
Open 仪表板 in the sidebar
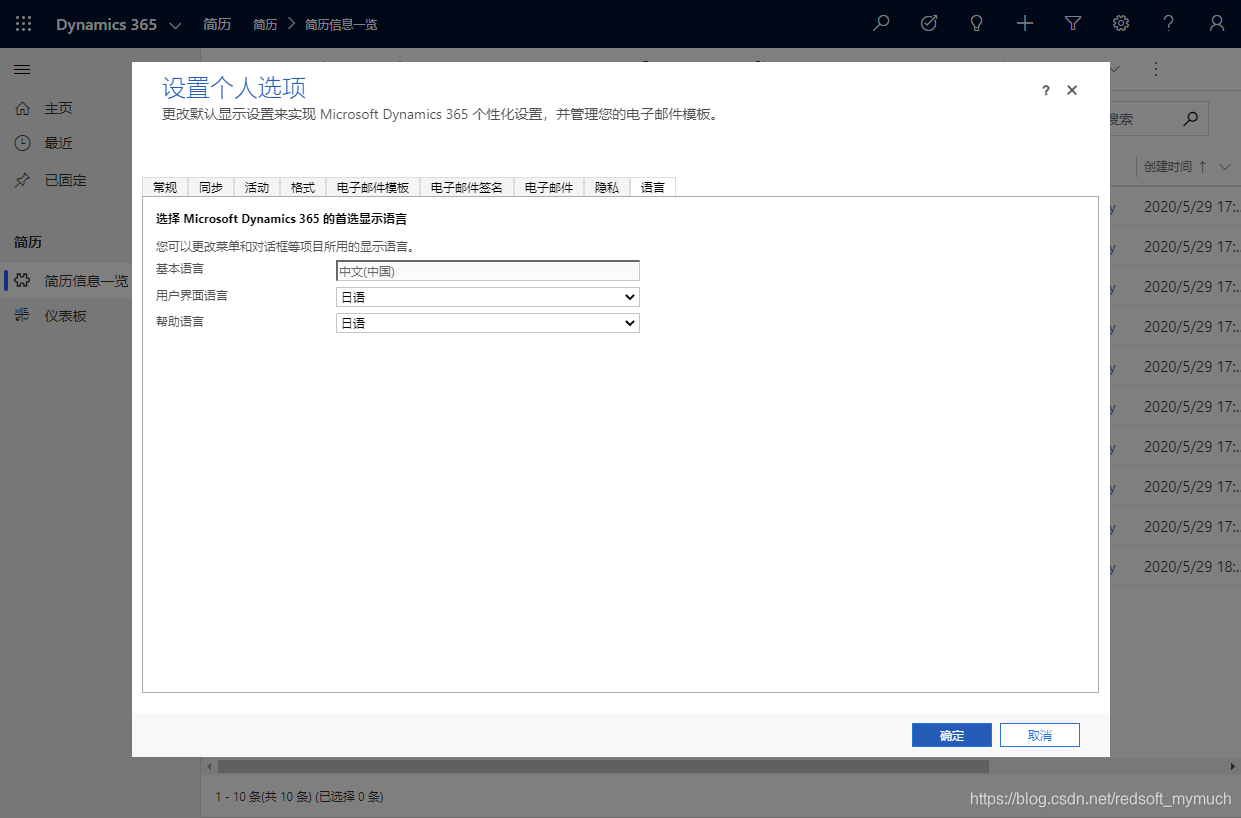[x=66, y=316]
